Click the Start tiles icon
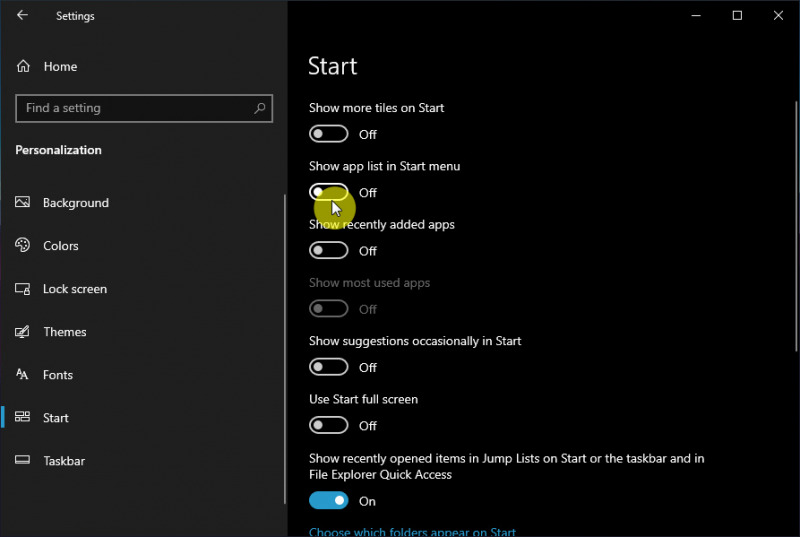800x537 pixels. 22,417
